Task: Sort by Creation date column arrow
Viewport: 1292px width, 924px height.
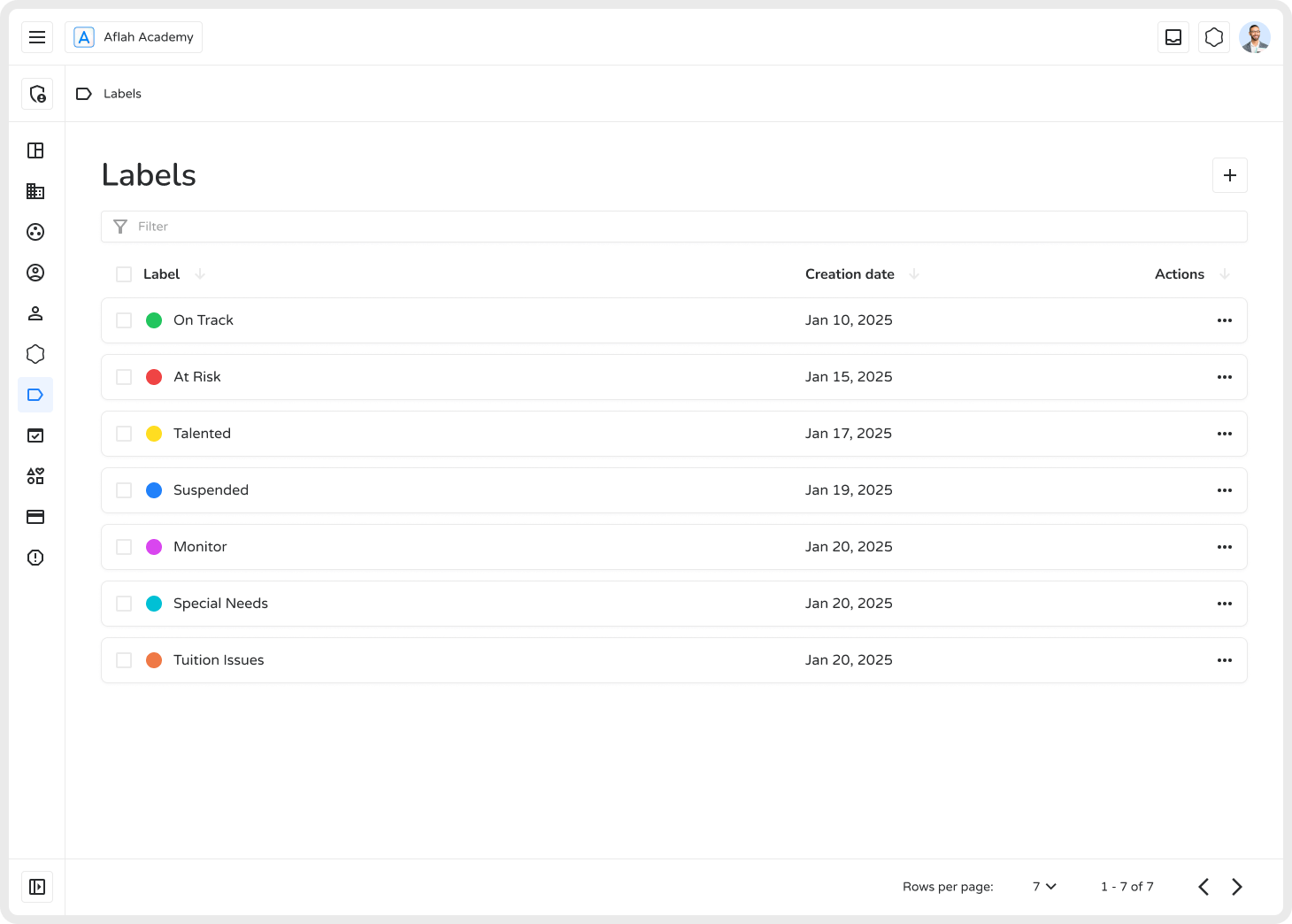Action: [x=914, y=274]
